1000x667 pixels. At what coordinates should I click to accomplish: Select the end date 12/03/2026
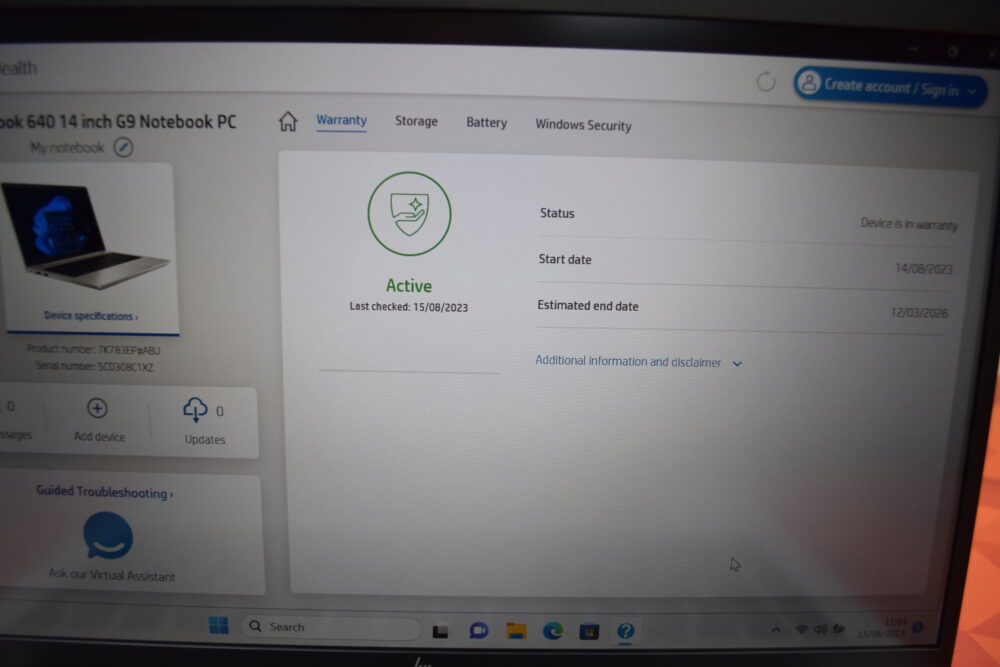click(x=919, y=312)
